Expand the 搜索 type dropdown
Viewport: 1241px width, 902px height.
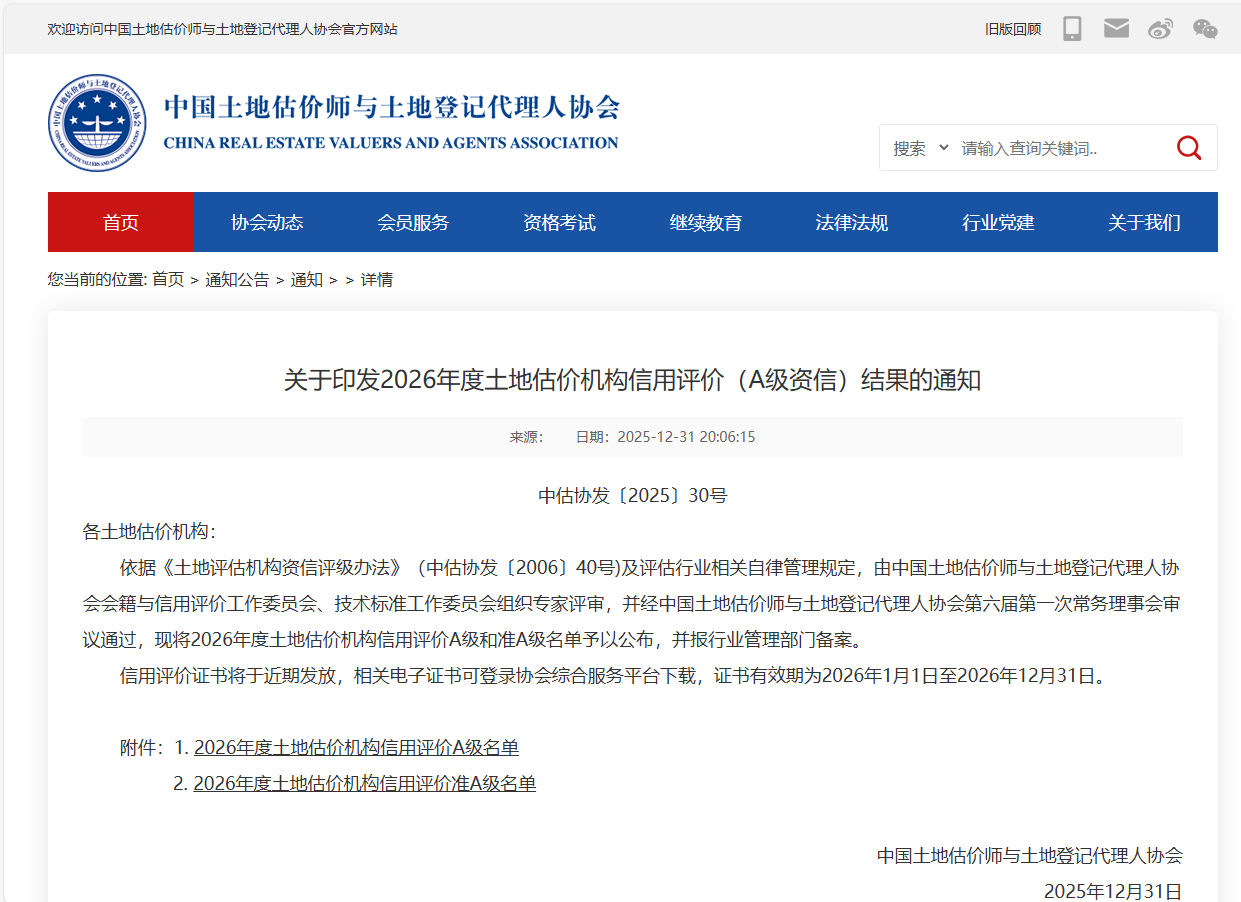tap(920, 148)
